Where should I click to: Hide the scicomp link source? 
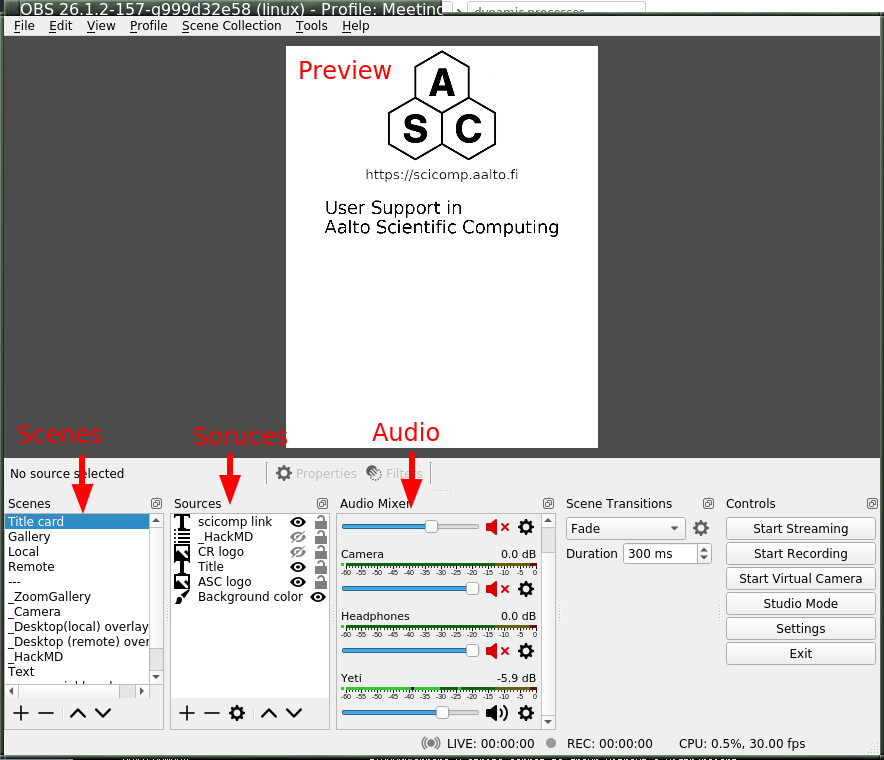[298, 522]
